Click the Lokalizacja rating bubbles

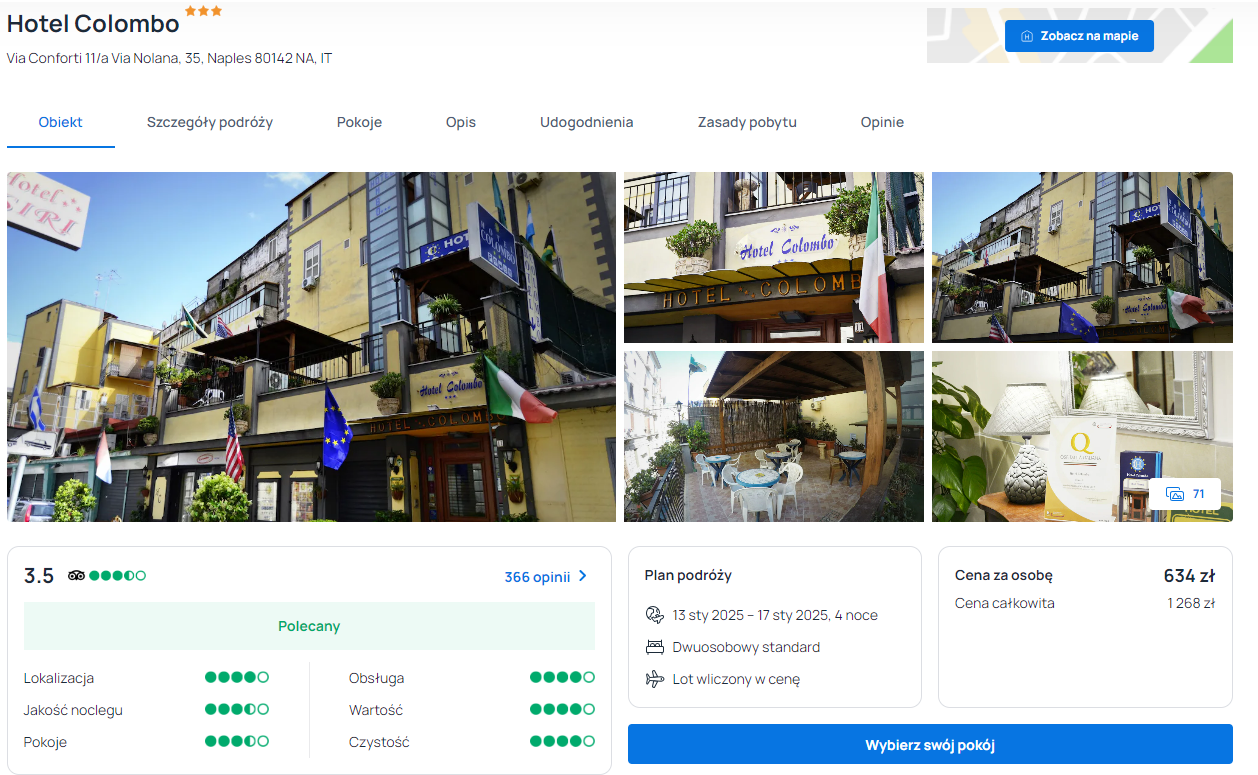(x=237, y=677)
